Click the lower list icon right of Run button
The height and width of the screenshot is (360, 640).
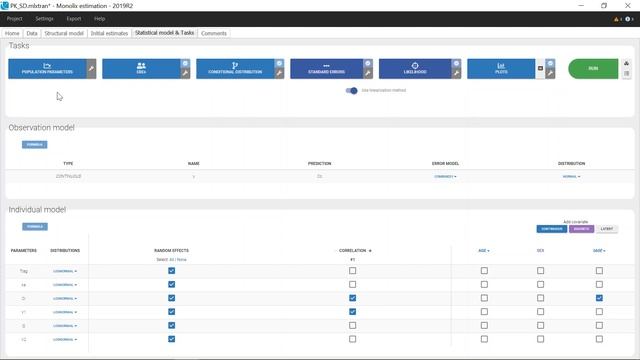(x=627, y=74)
